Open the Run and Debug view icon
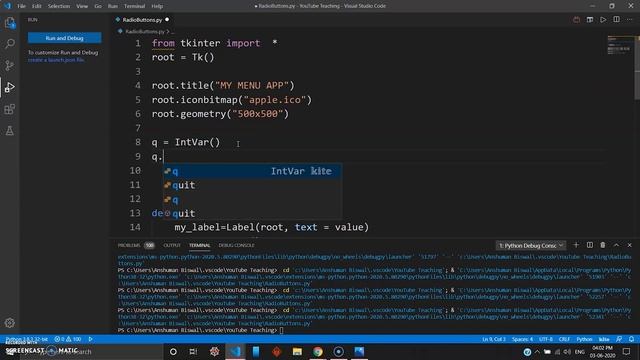The height and width of the screenshot is (360, 640). click(x=10, y=87)
